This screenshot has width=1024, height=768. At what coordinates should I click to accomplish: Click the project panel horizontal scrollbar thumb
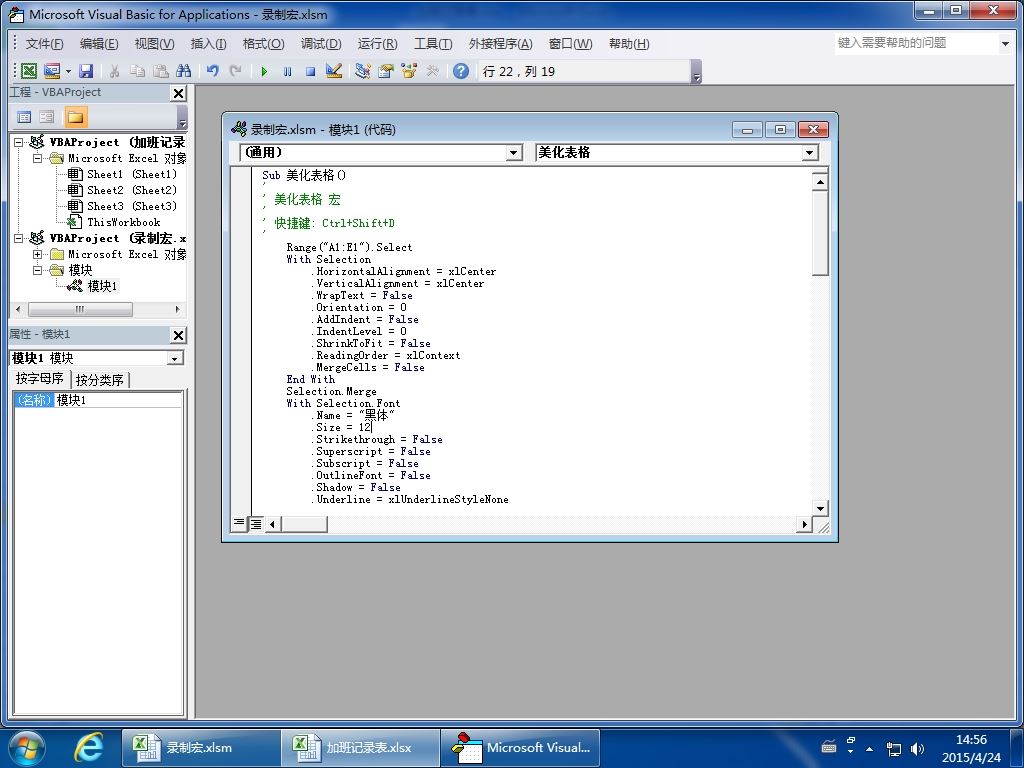(x=80, y=310)
